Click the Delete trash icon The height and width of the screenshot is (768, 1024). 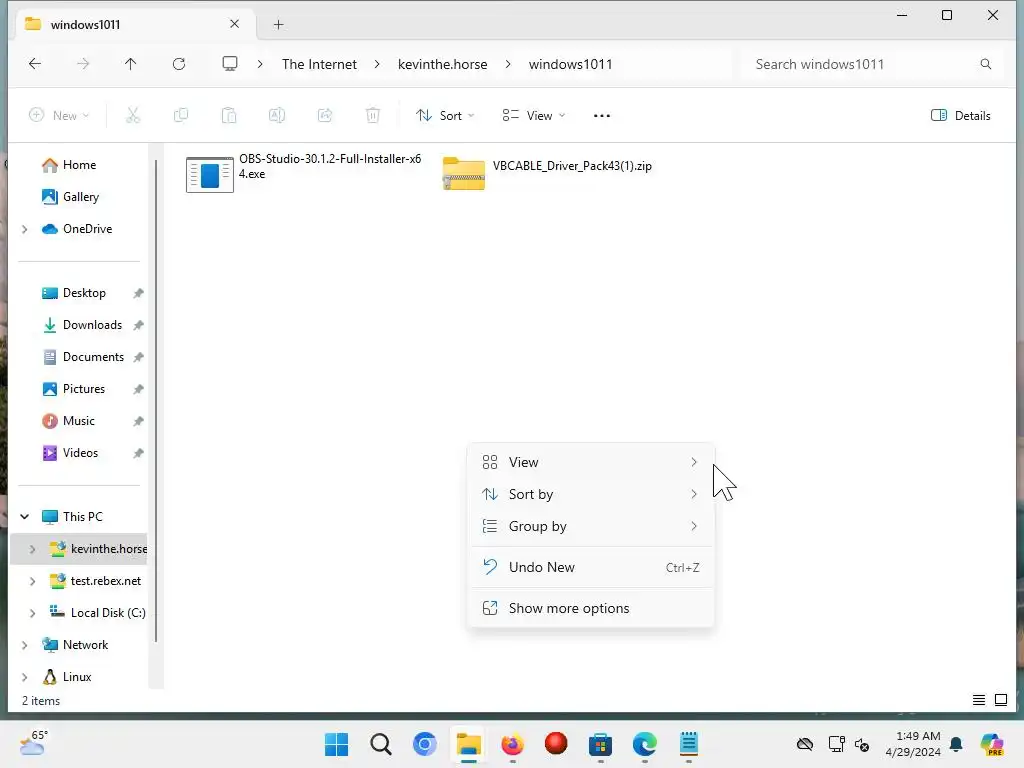pos(372,116)
